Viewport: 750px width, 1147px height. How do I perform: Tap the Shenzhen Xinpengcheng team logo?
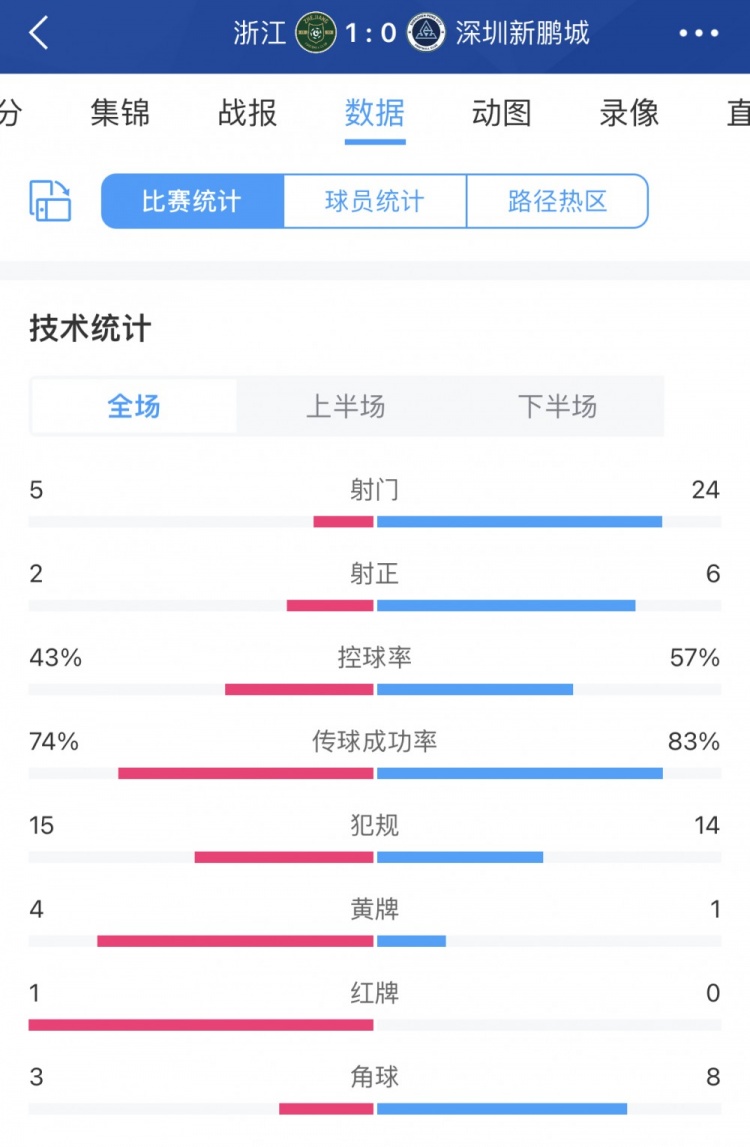[x=427, y=33]
